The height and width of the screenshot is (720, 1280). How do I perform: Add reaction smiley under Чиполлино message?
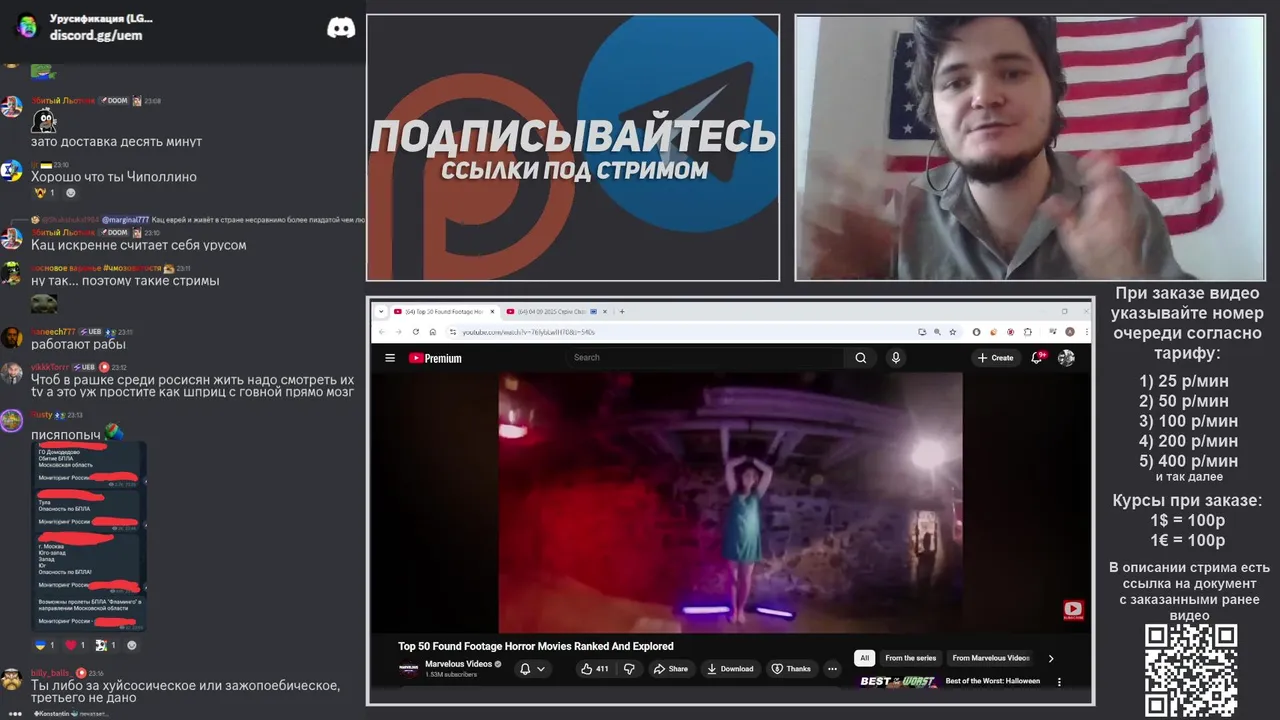(x=70, y=193)
